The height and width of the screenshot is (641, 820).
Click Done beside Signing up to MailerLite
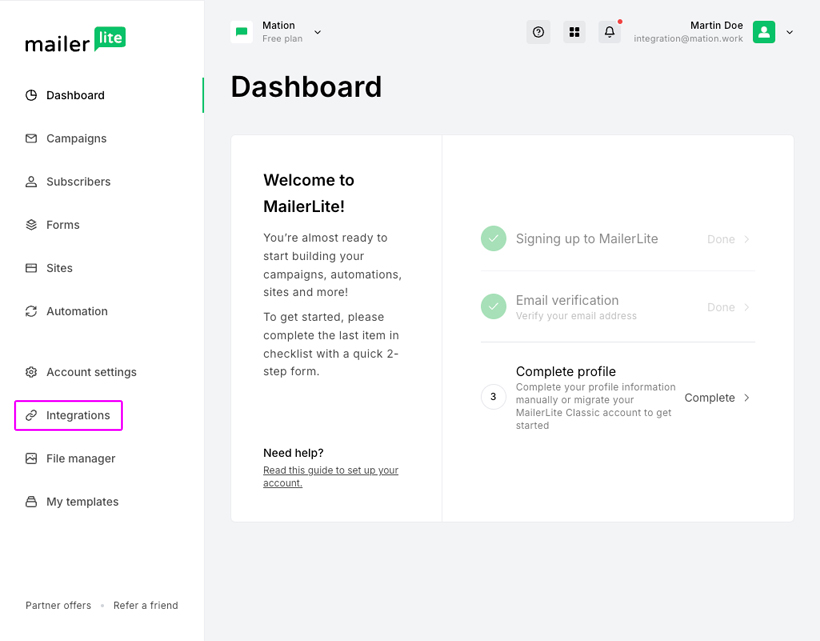point(721,239)
